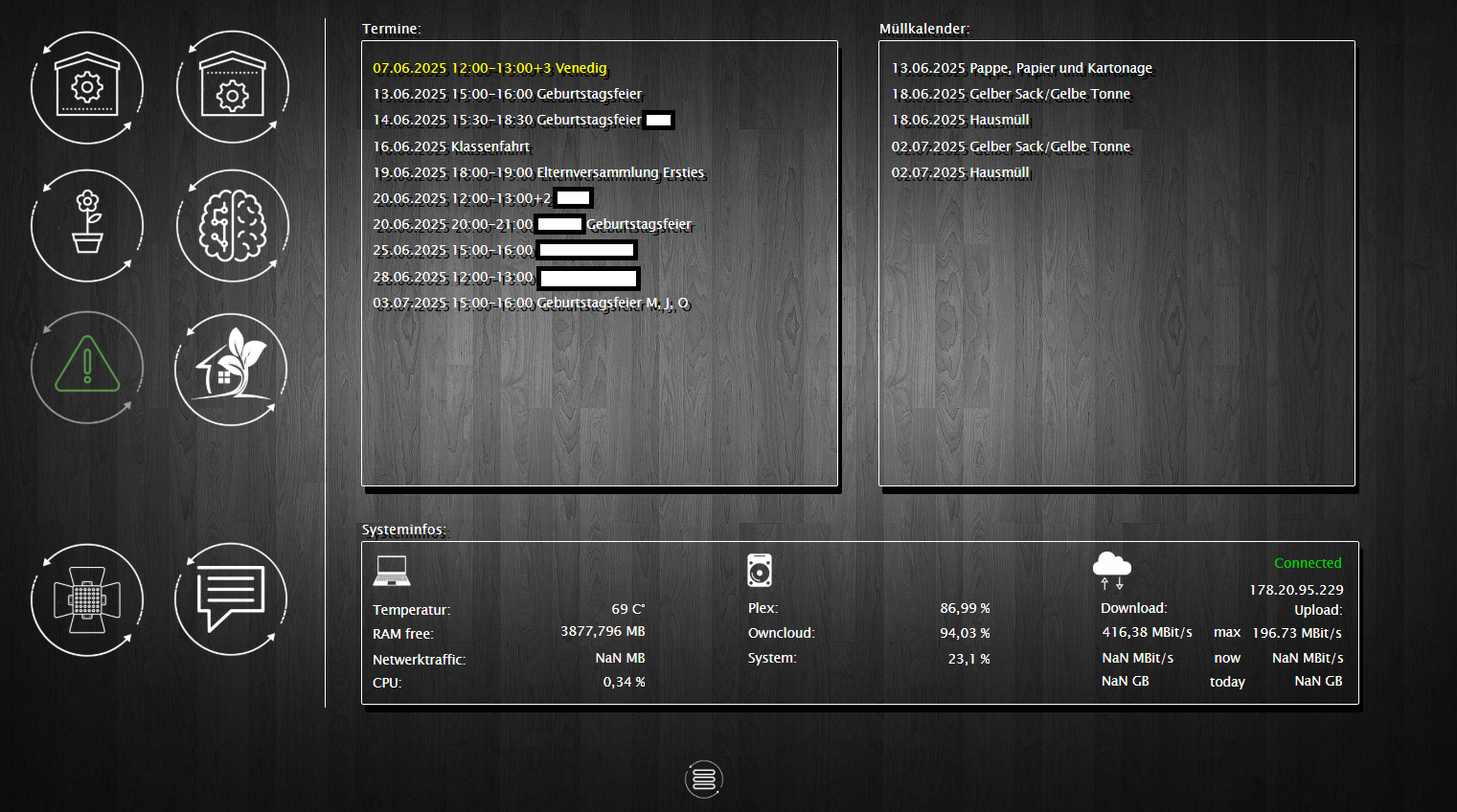Click the cloud network icon above Download
The image size is (1457, 812).
pyautogui.click(x=1111, y=570)
